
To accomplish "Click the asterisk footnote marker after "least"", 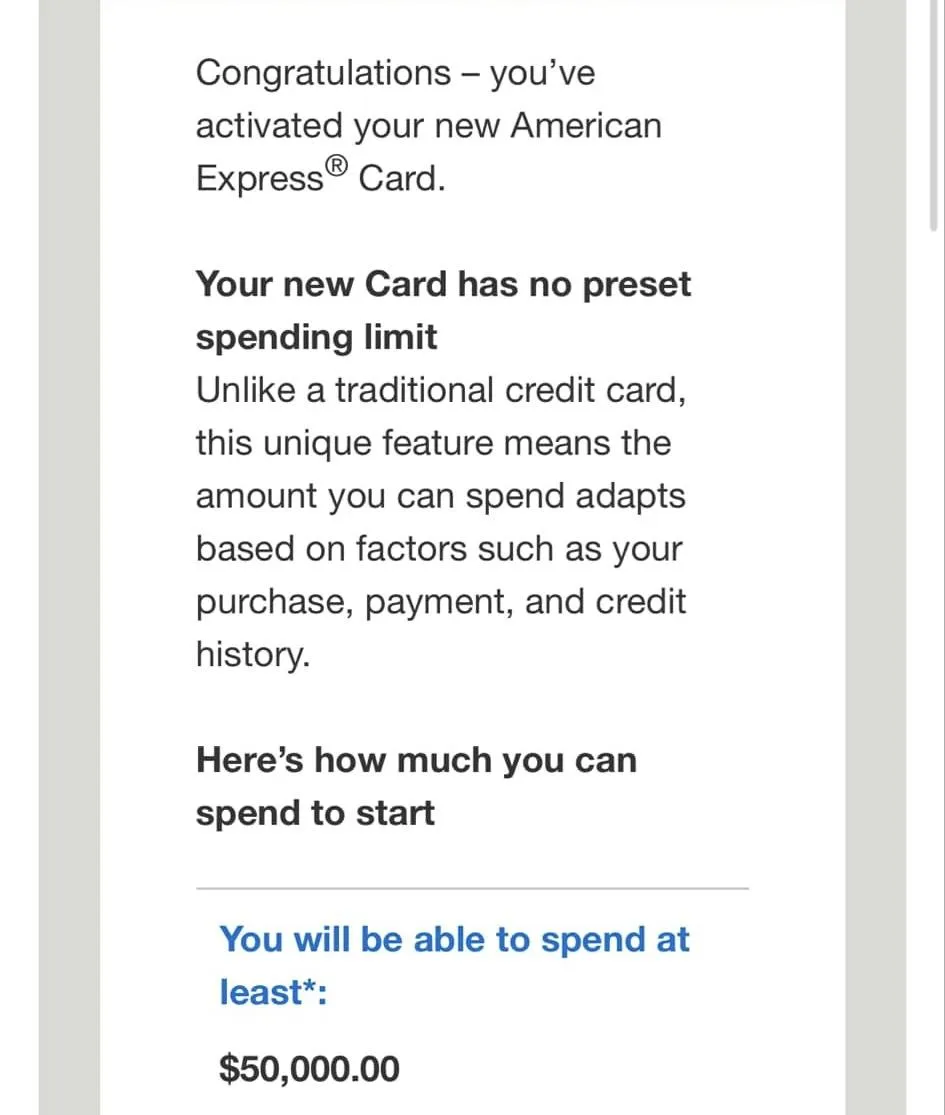I will [310, 984].
